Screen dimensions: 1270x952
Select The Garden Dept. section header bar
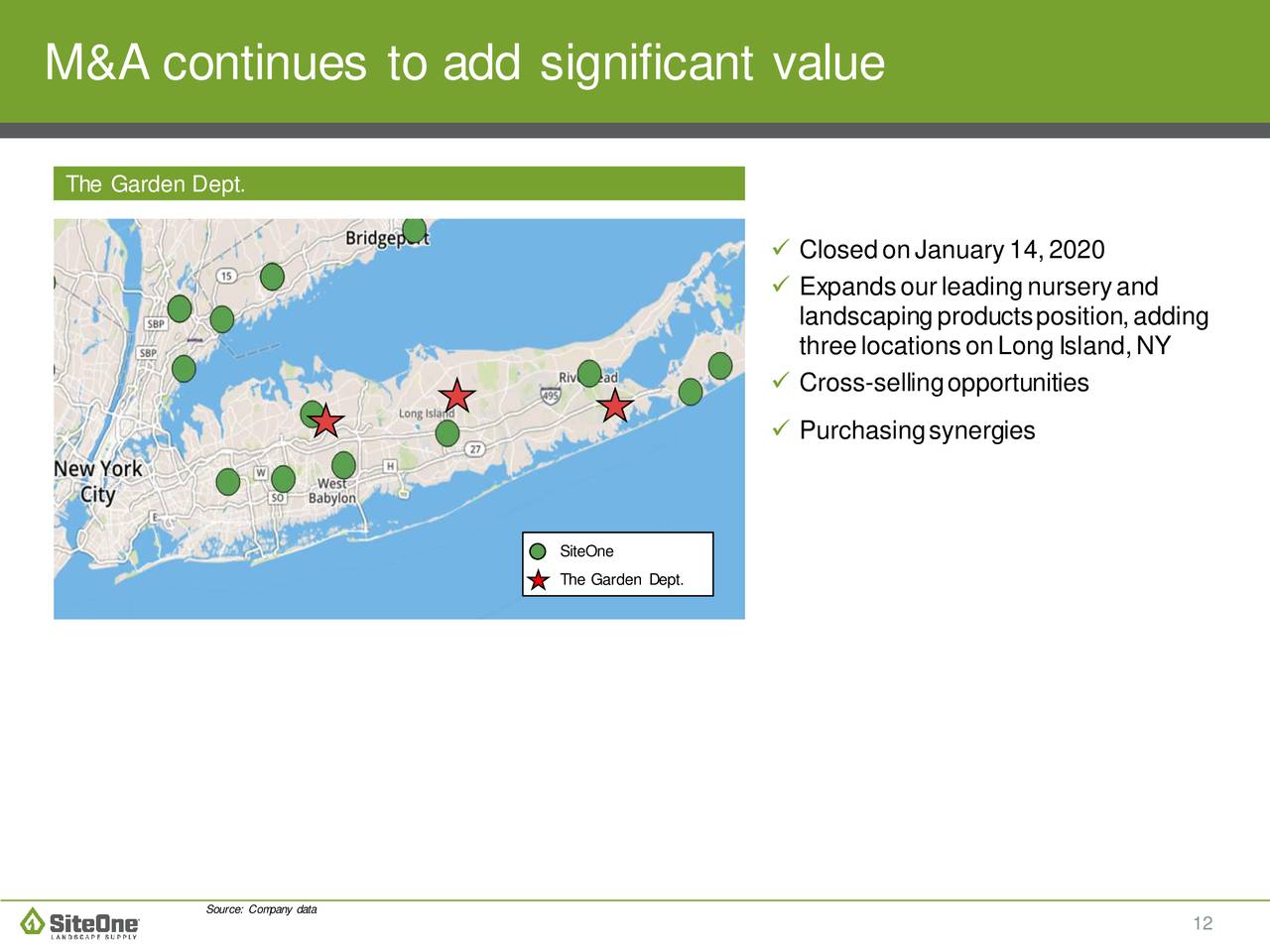tap(399, 184)
